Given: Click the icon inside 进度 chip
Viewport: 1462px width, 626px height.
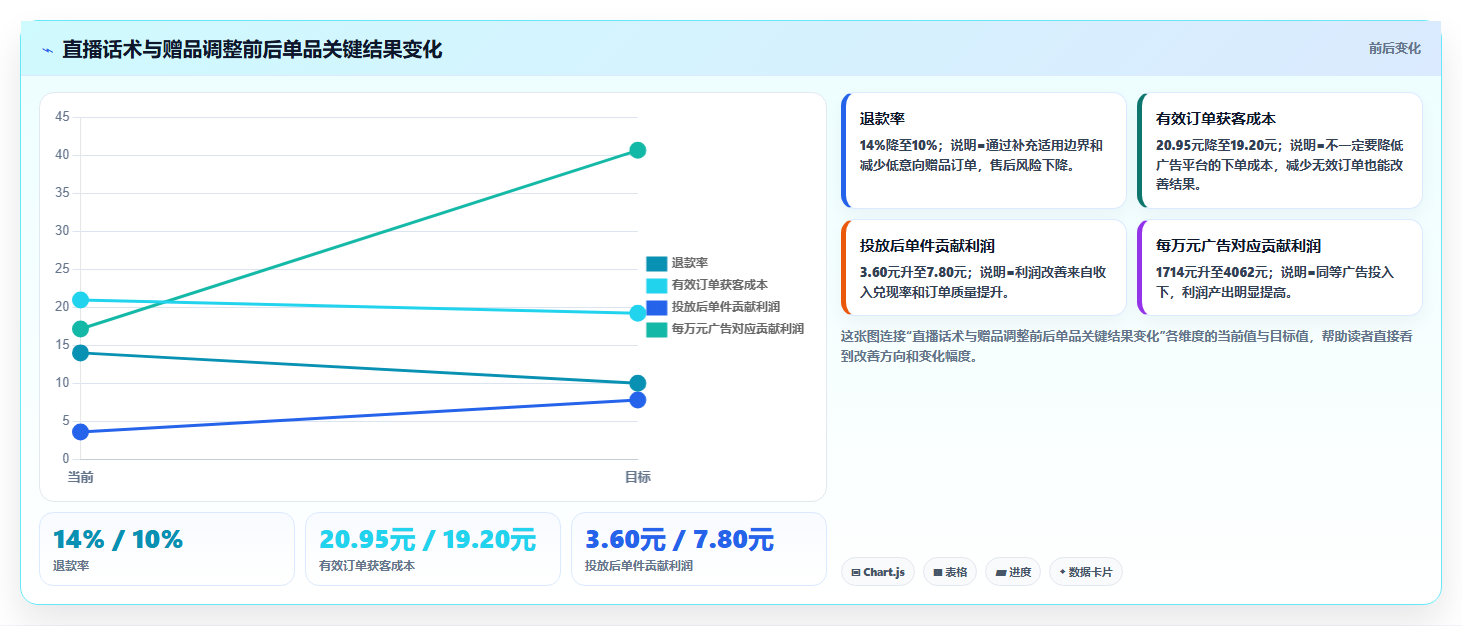Looking at the screenshot, I should [1001, 573].
